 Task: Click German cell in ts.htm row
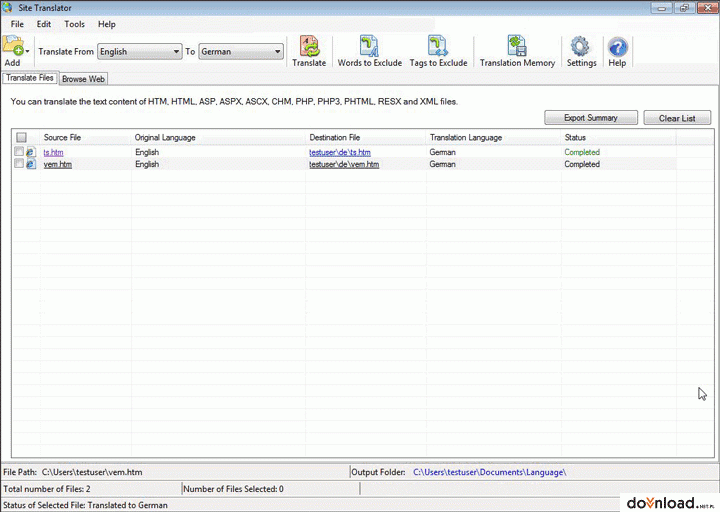tap(442, 152)
